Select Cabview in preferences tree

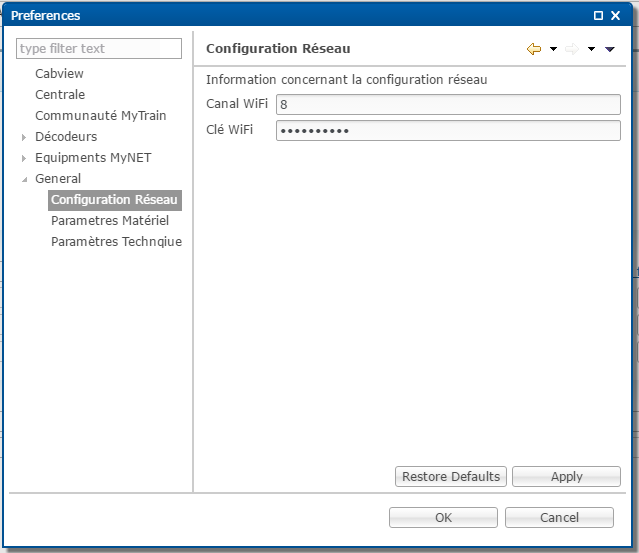tap(59, 74)
